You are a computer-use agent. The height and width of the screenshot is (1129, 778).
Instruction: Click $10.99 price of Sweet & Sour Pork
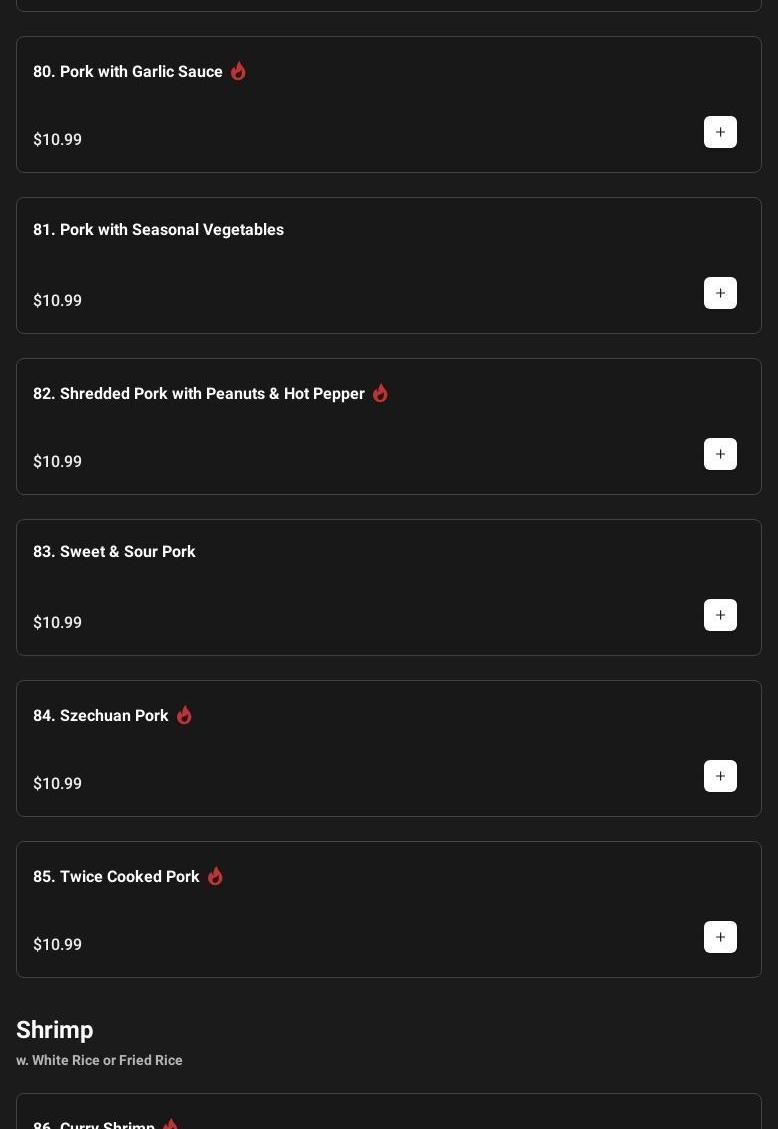(x=58, y=622)
